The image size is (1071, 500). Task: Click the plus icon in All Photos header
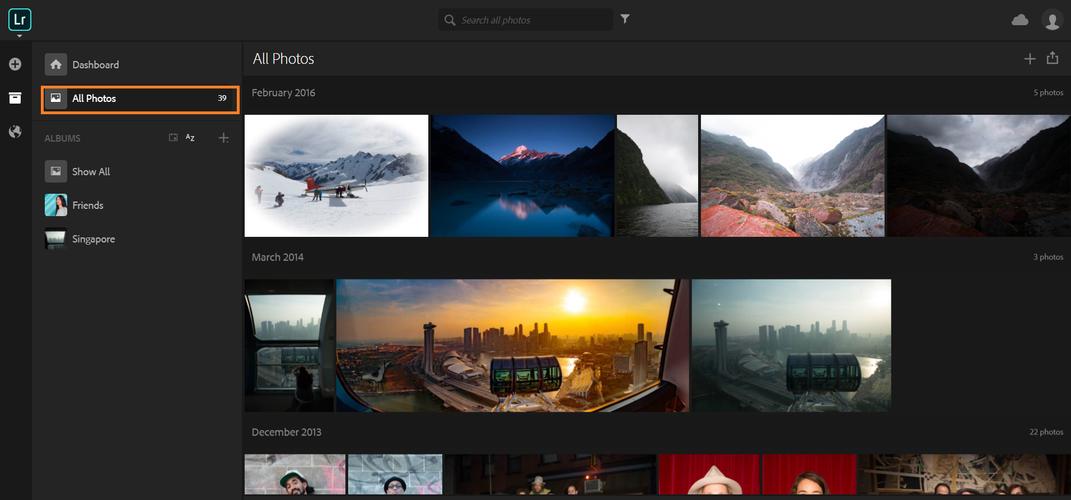[x=1029, y=59]
